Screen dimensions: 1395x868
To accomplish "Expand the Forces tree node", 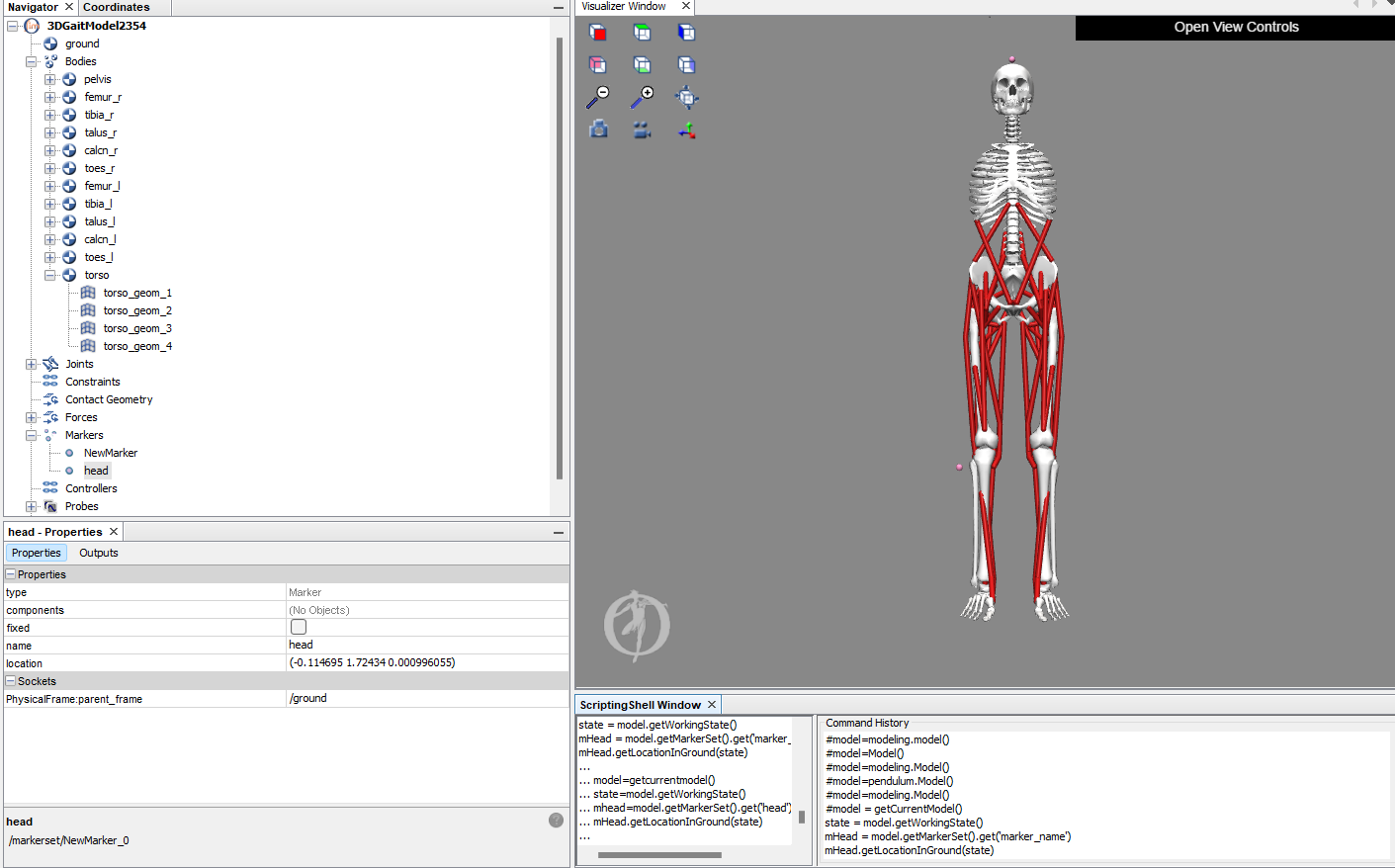I will (x=31, y=417).
